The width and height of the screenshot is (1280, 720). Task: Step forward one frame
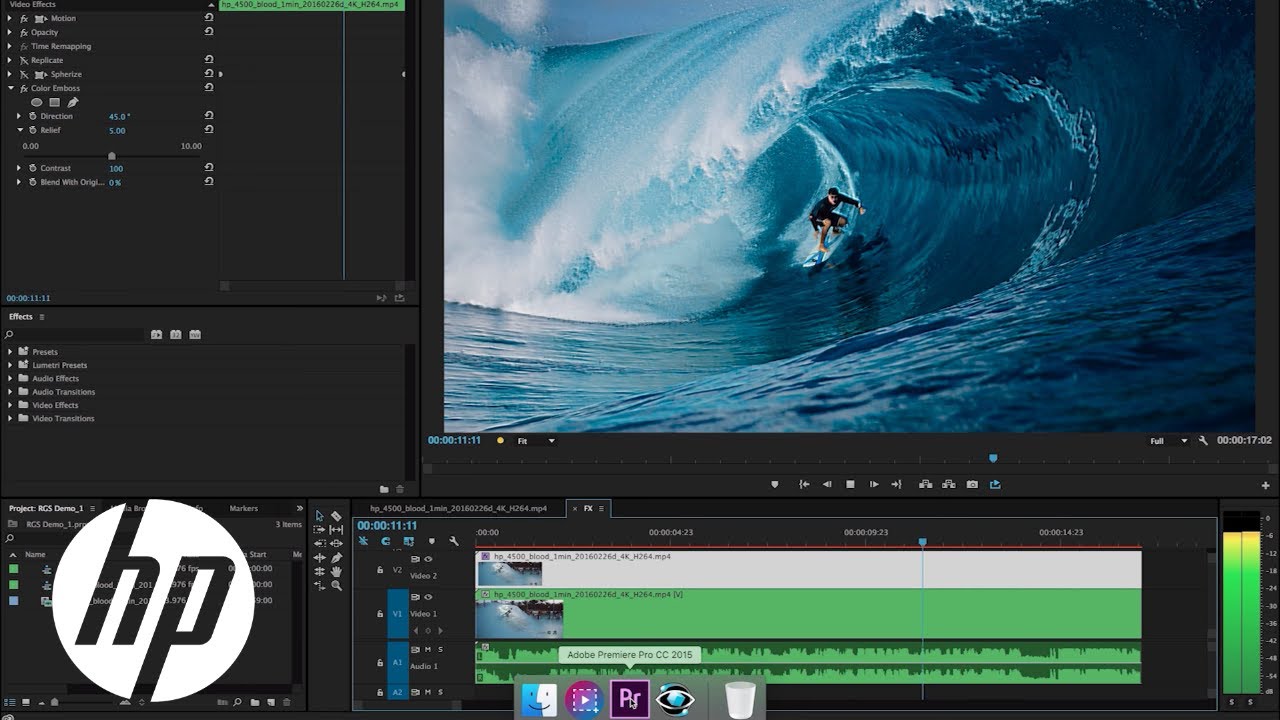(874, 484)
